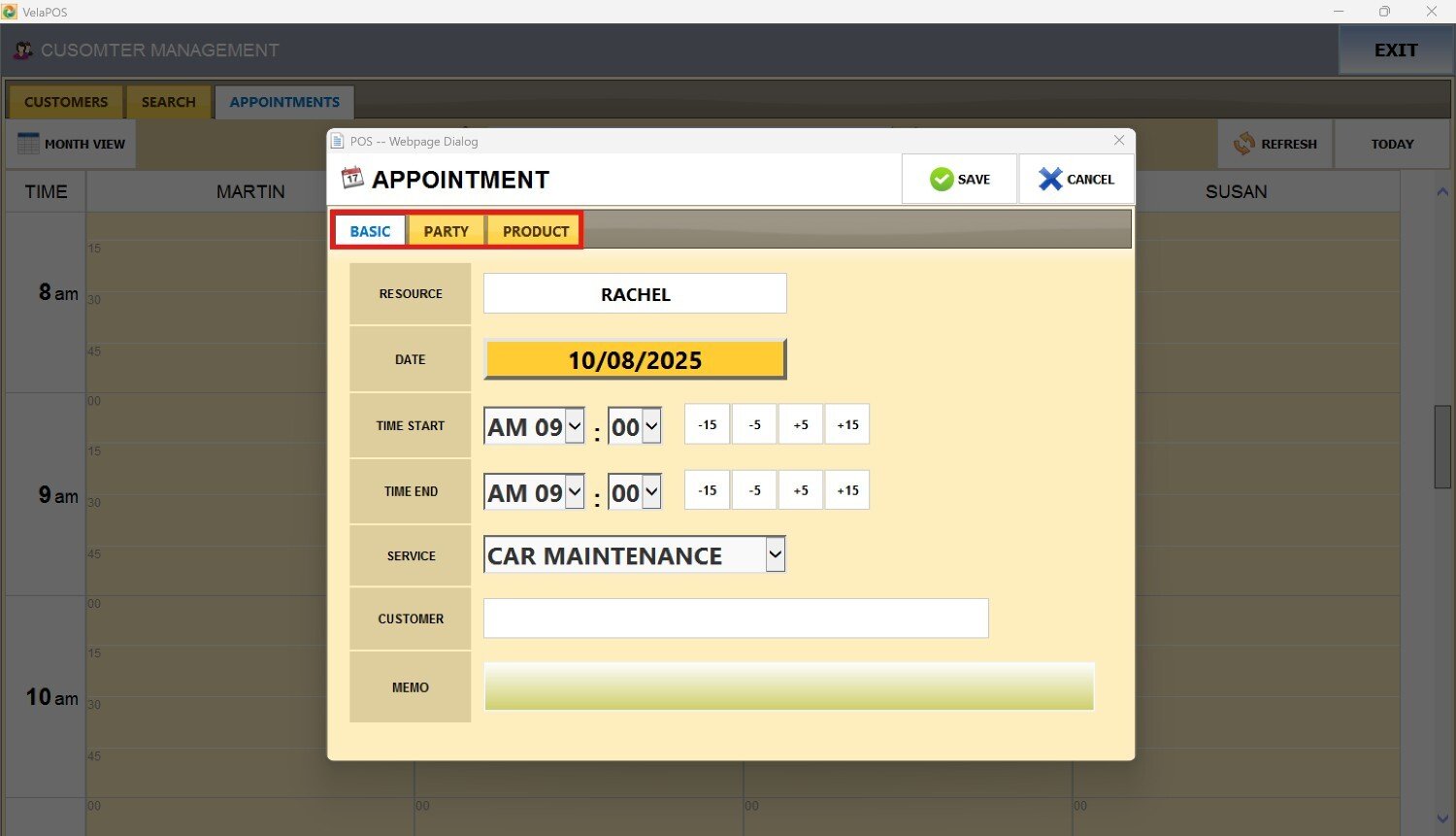Click the Customer input field
This screenshot has height=836, width=1456.
736,619
